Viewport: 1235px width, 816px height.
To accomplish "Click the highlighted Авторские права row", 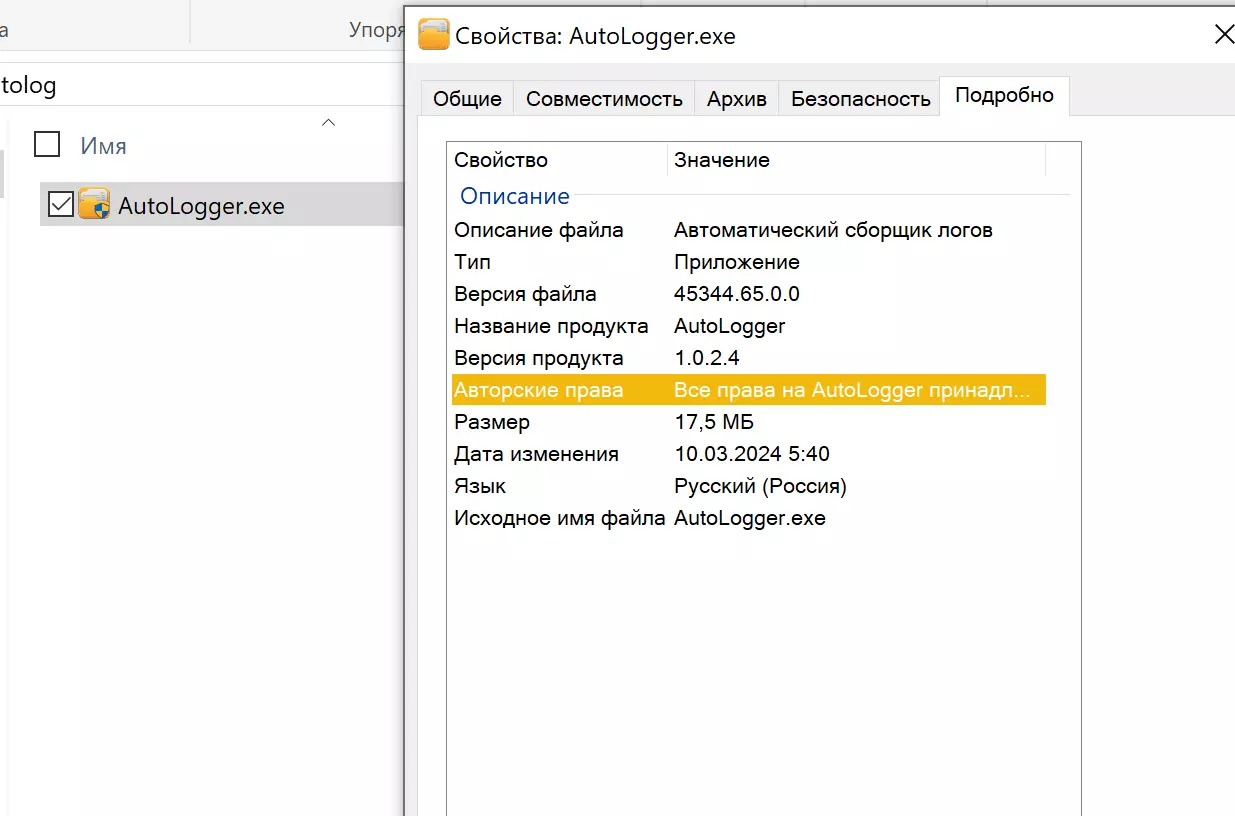I will [x=749, y=390].
